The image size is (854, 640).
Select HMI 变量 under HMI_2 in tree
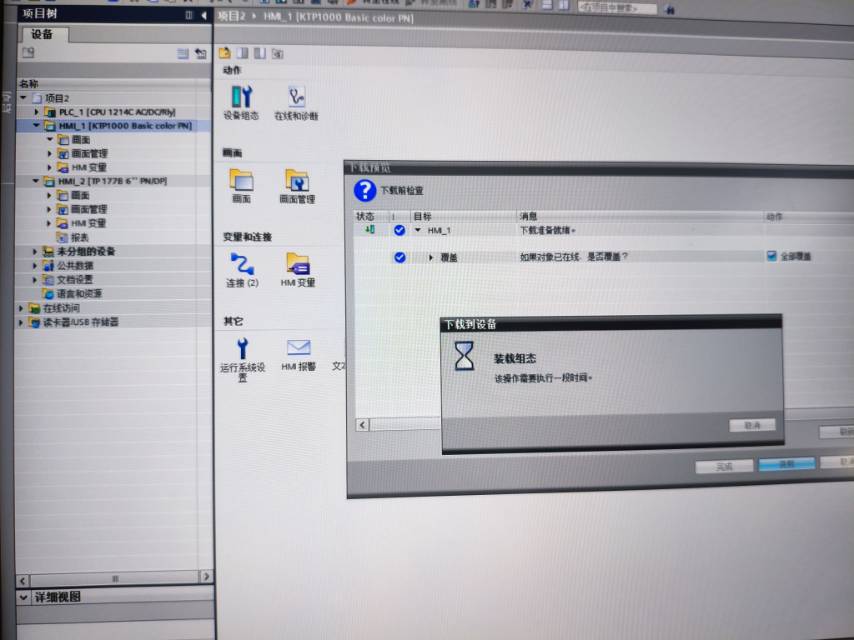point(88,223)
